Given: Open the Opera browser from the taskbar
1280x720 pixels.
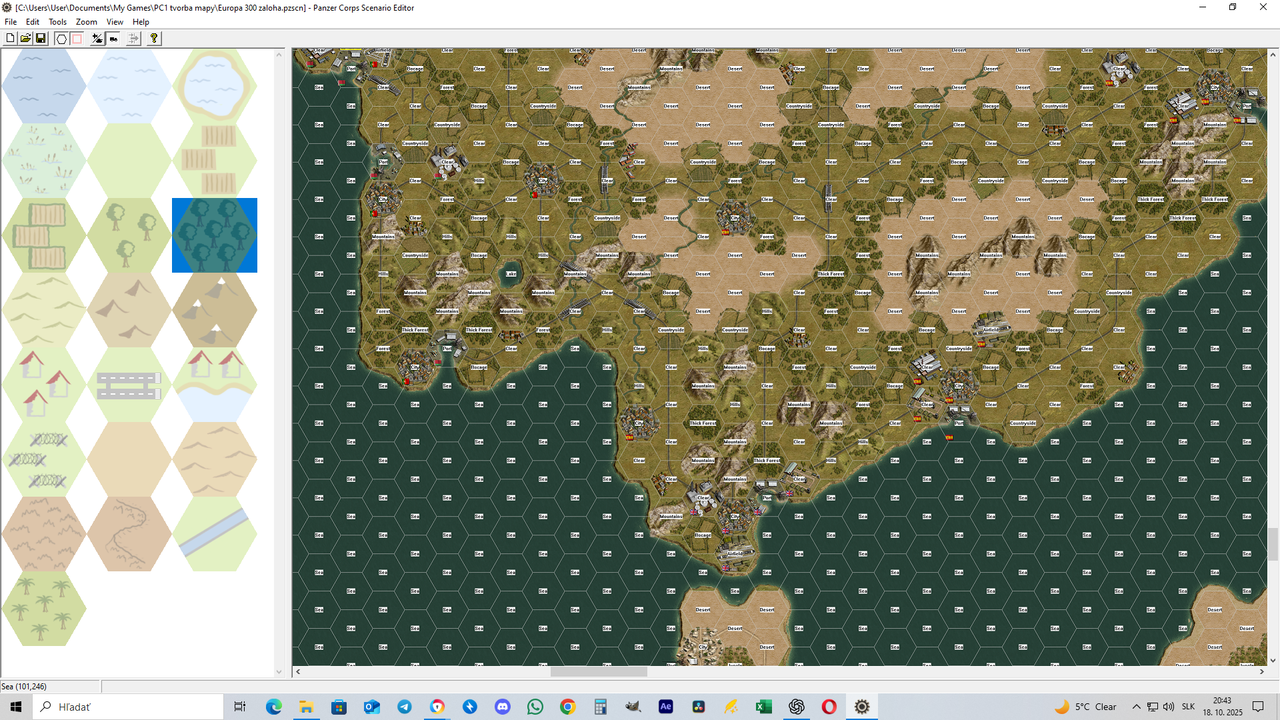Looking at the screenshot, I should (829, 706).
